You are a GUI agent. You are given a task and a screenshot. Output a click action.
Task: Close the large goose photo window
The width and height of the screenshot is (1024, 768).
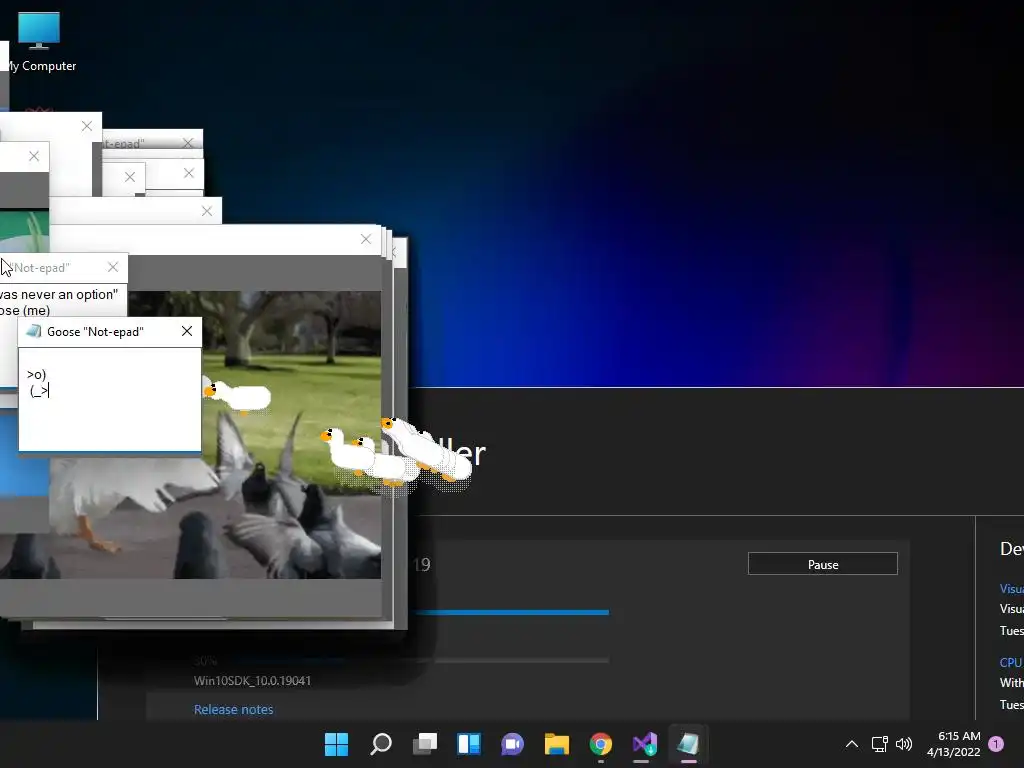pos(366,239)
